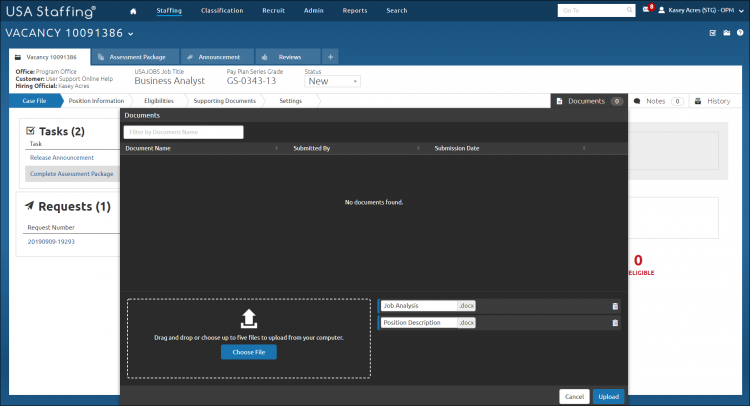Go to the Home icon in navbar
The height and width of the screenshot is (406, 750).
pos(133,11)
